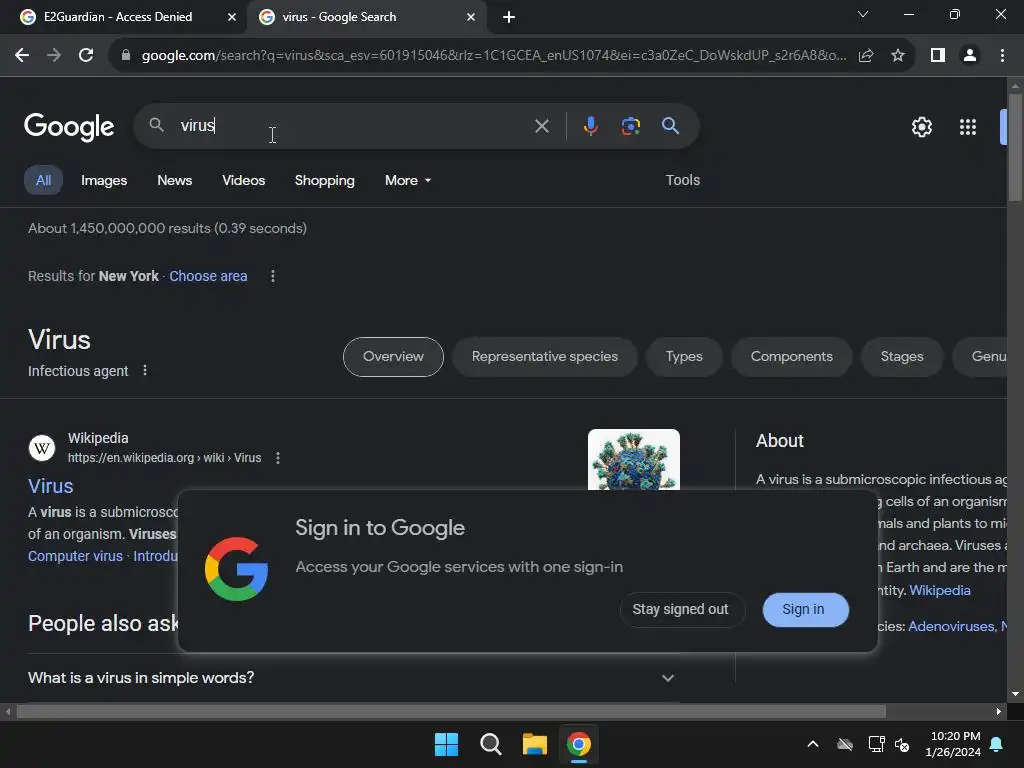
Task: Select the Stages chip
Action: (902, 357)
